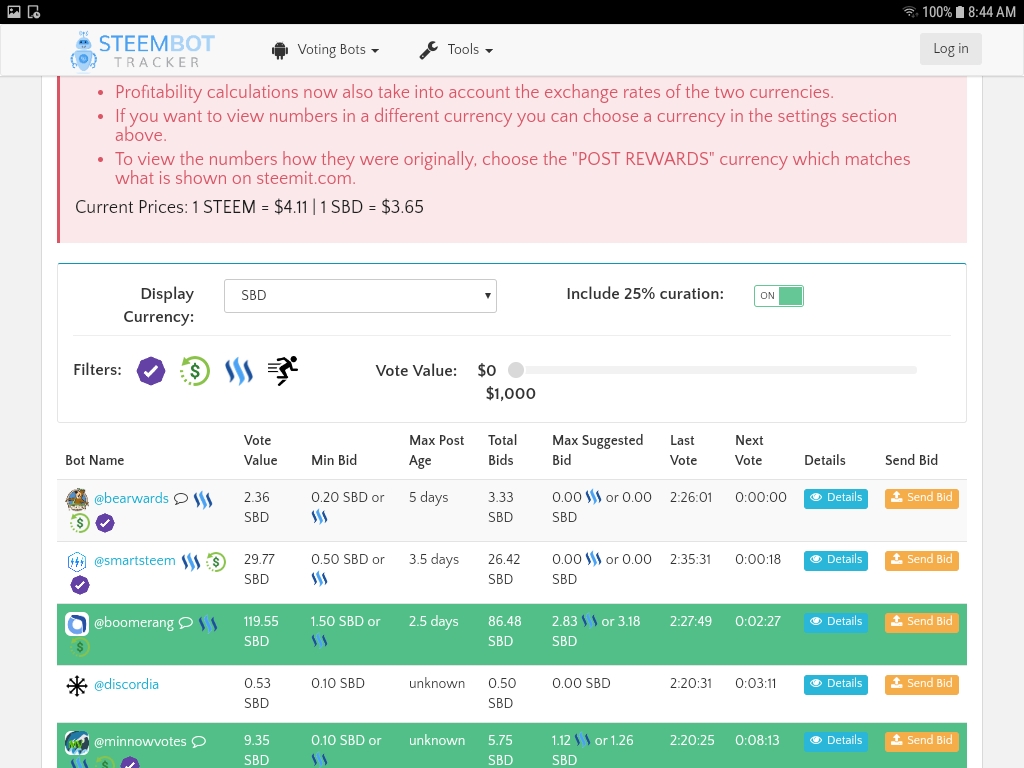Tap the Wi-Fi status icon
1024x768 pixels.
(910, 12)
